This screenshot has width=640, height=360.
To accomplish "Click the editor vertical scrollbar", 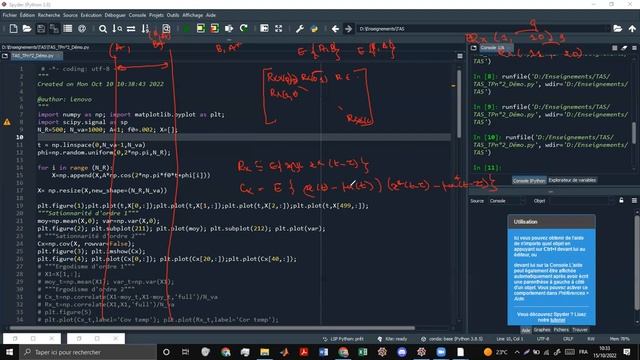I will [459, 104].
